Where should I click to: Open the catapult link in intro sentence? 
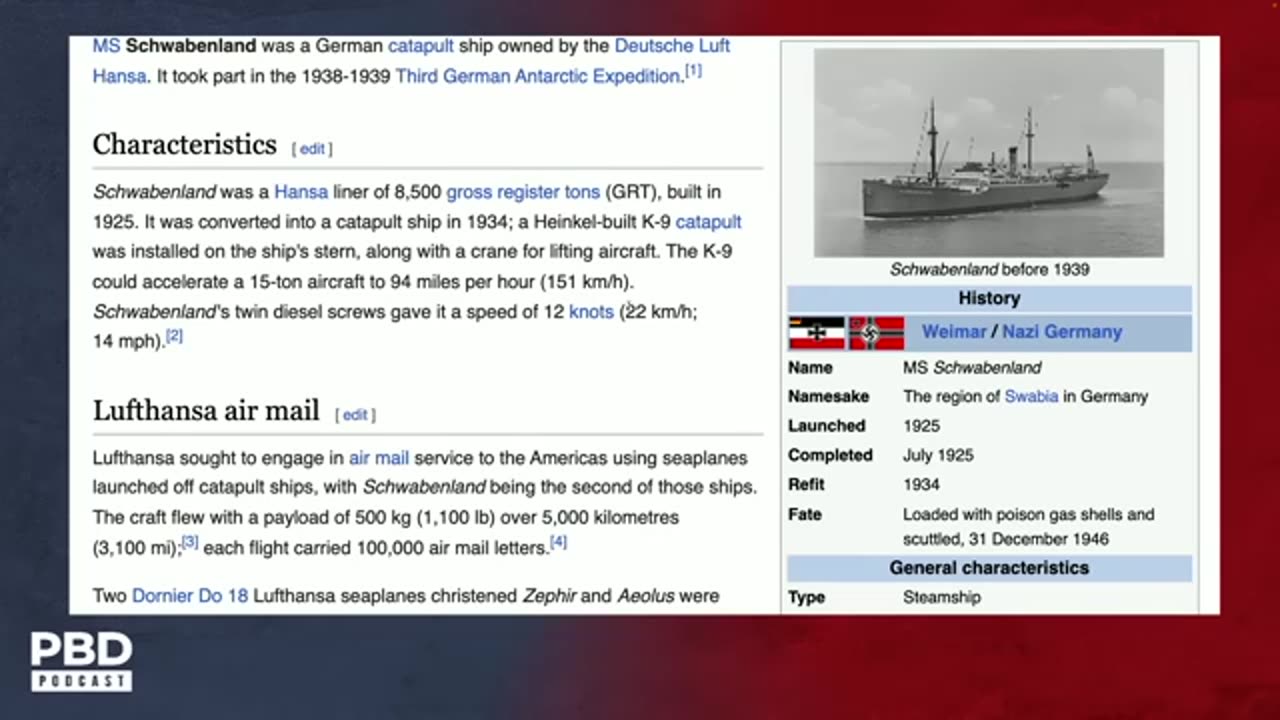pyautogui.click(x=420, y=46)
